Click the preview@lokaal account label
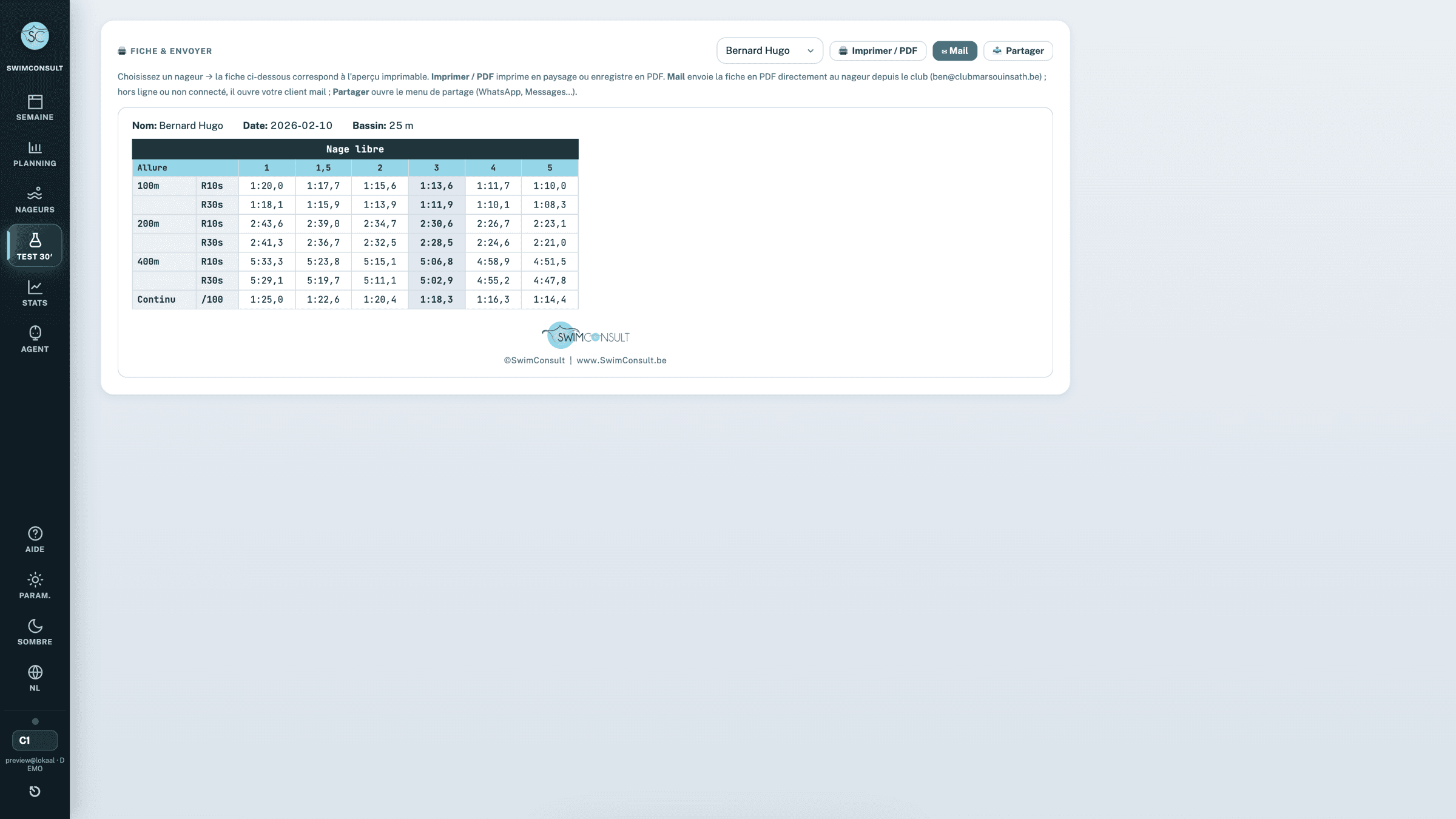 pyautogui.click(x=35, y=764)
